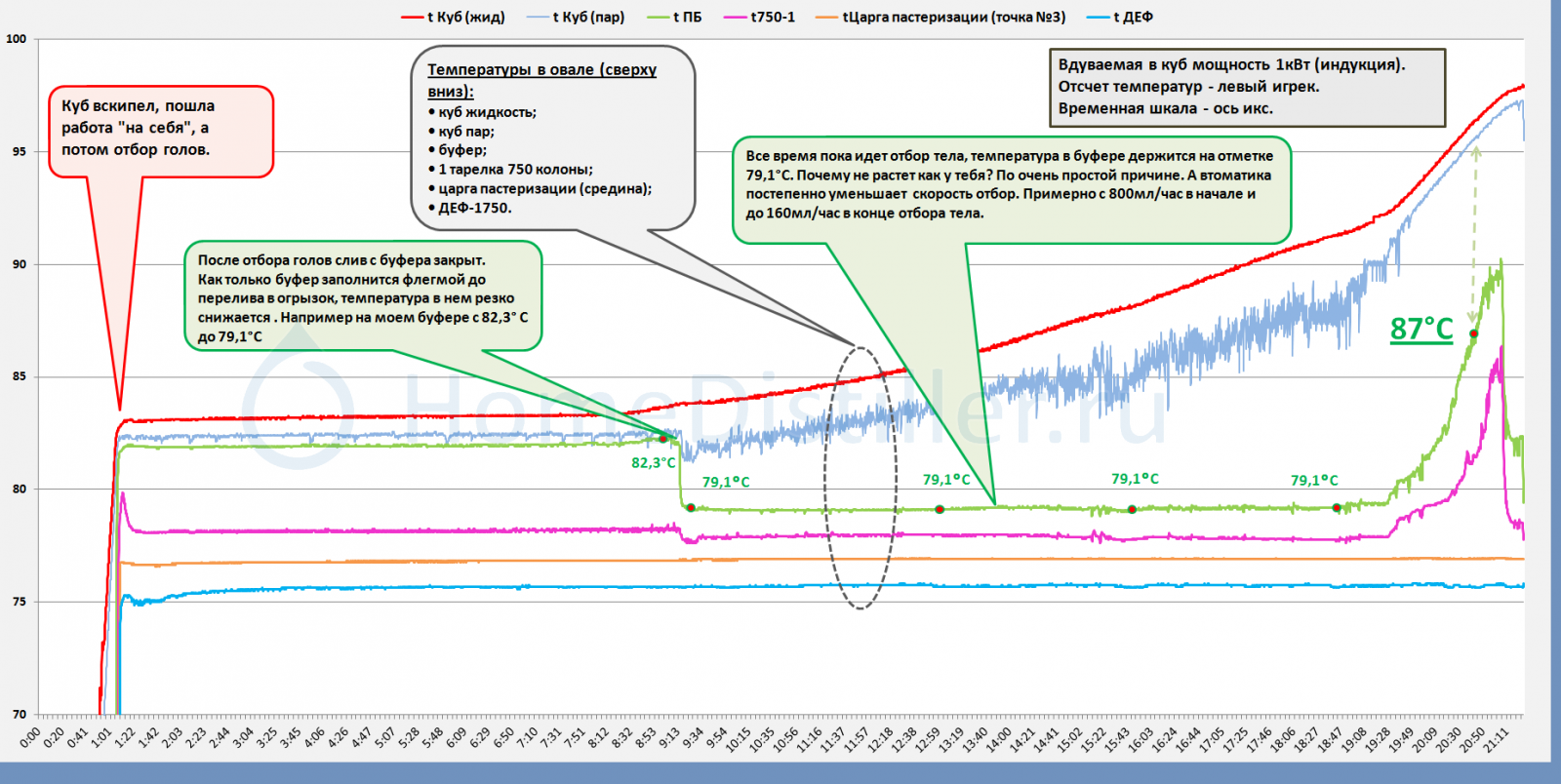
Task: Click the '3:04' time axis label
Action: click(243, 737)
